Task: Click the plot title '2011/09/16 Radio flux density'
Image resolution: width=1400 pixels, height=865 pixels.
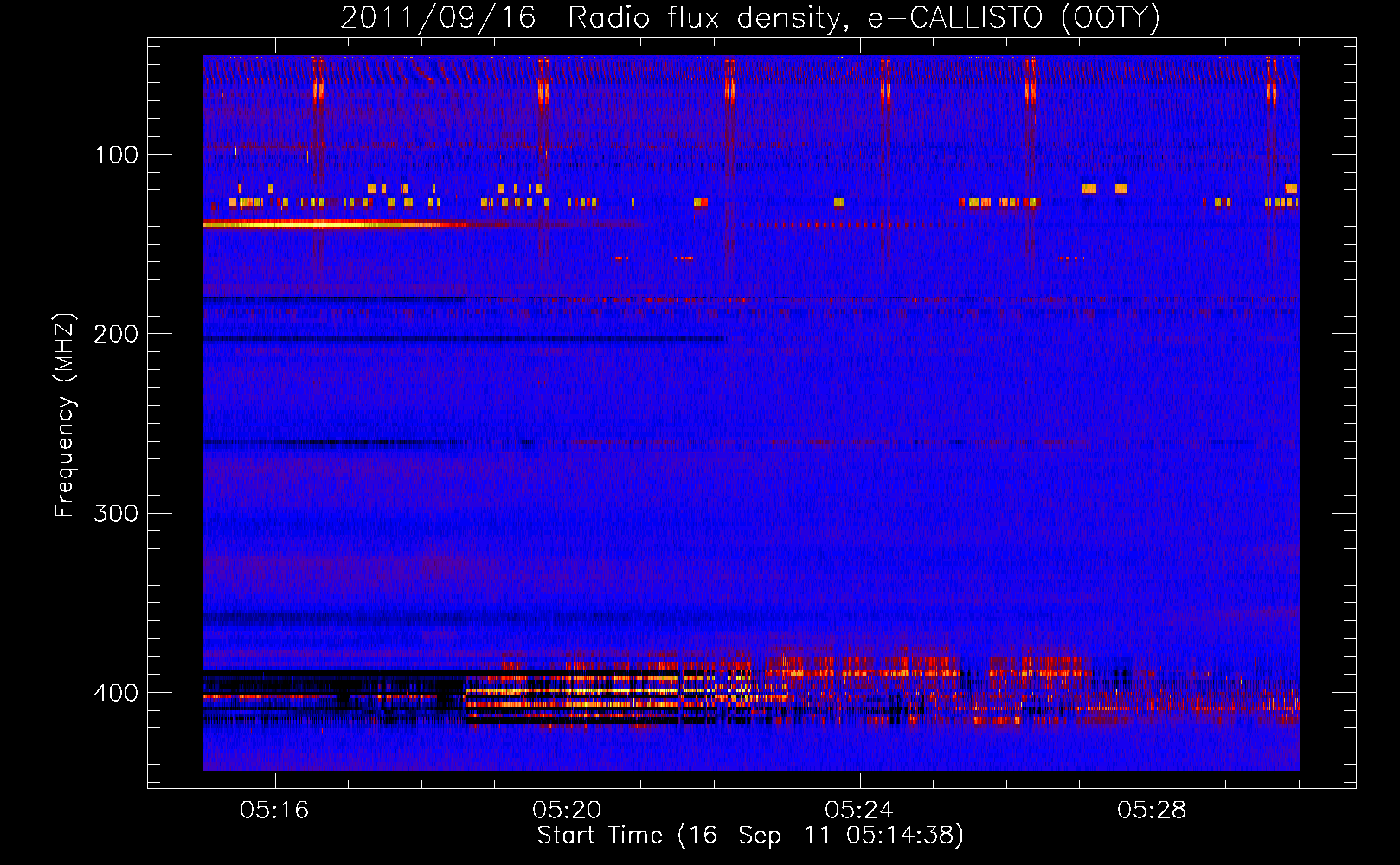Action: pos(593,18)
